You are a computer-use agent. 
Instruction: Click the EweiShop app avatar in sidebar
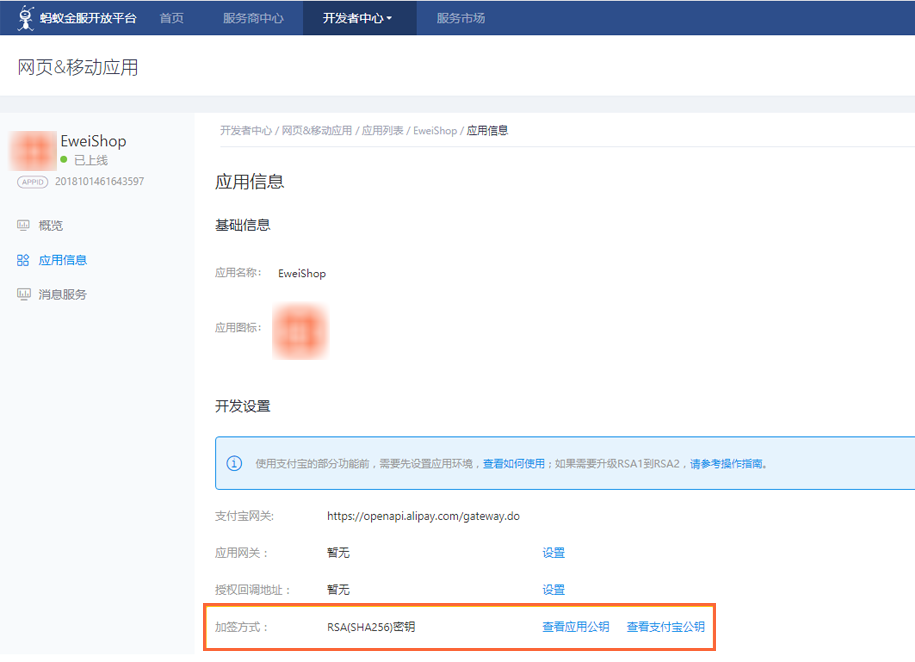32,150
